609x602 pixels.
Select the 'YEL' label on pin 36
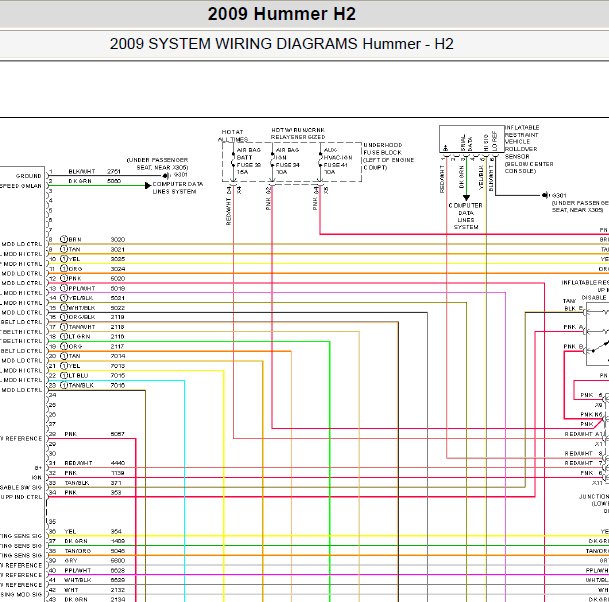coord(70,531)
